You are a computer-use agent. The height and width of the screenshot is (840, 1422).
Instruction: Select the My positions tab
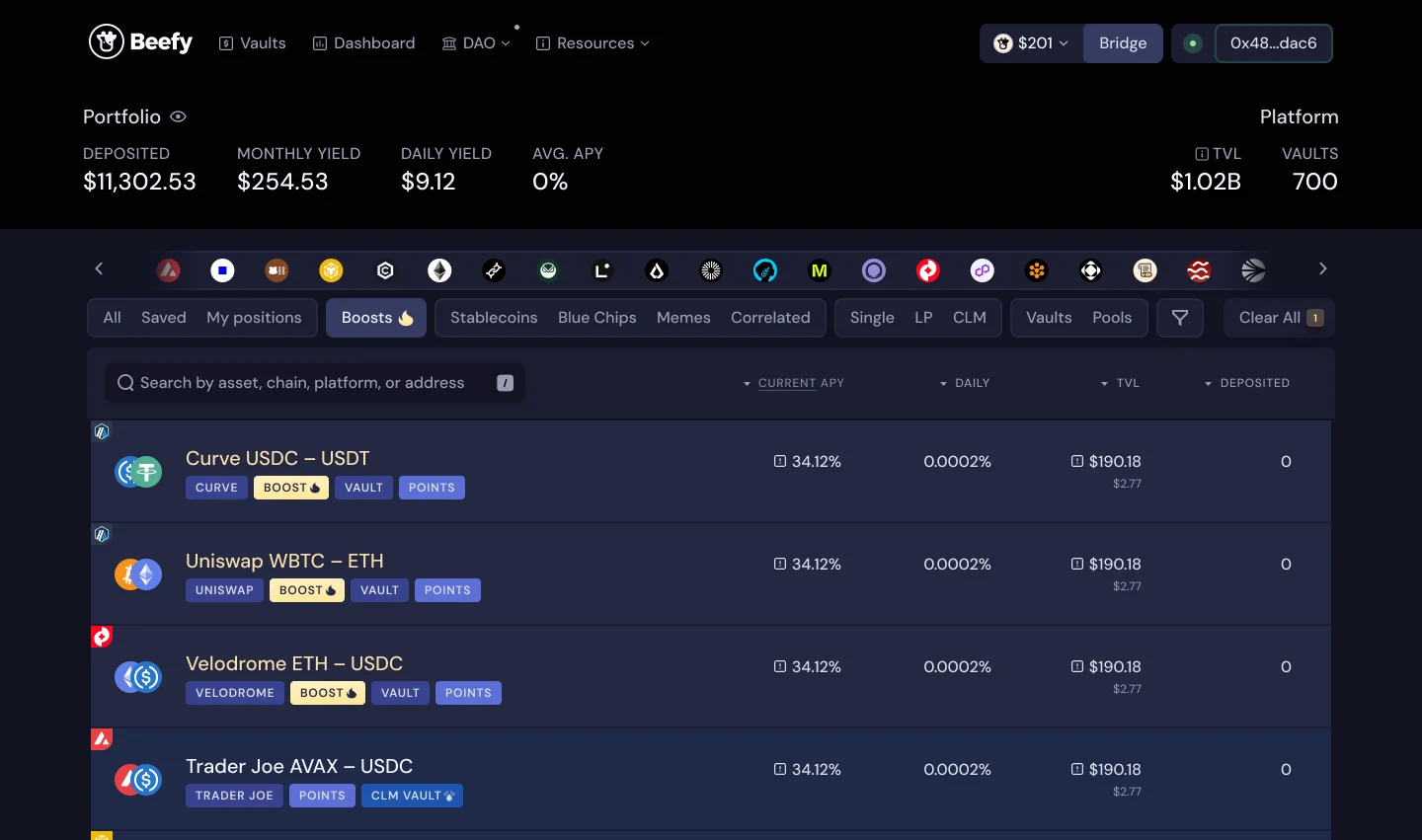254,318
